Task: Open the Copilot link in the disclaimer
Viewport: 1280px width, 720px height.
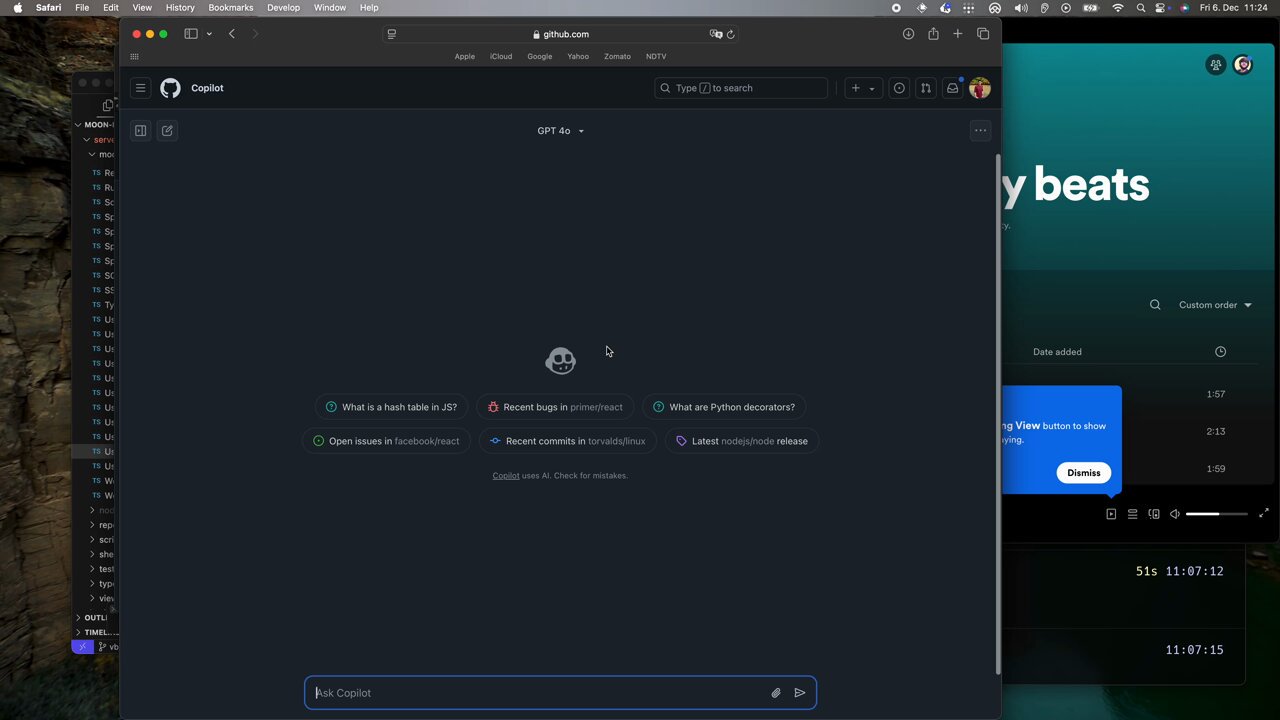Action: tap(506, 476)
